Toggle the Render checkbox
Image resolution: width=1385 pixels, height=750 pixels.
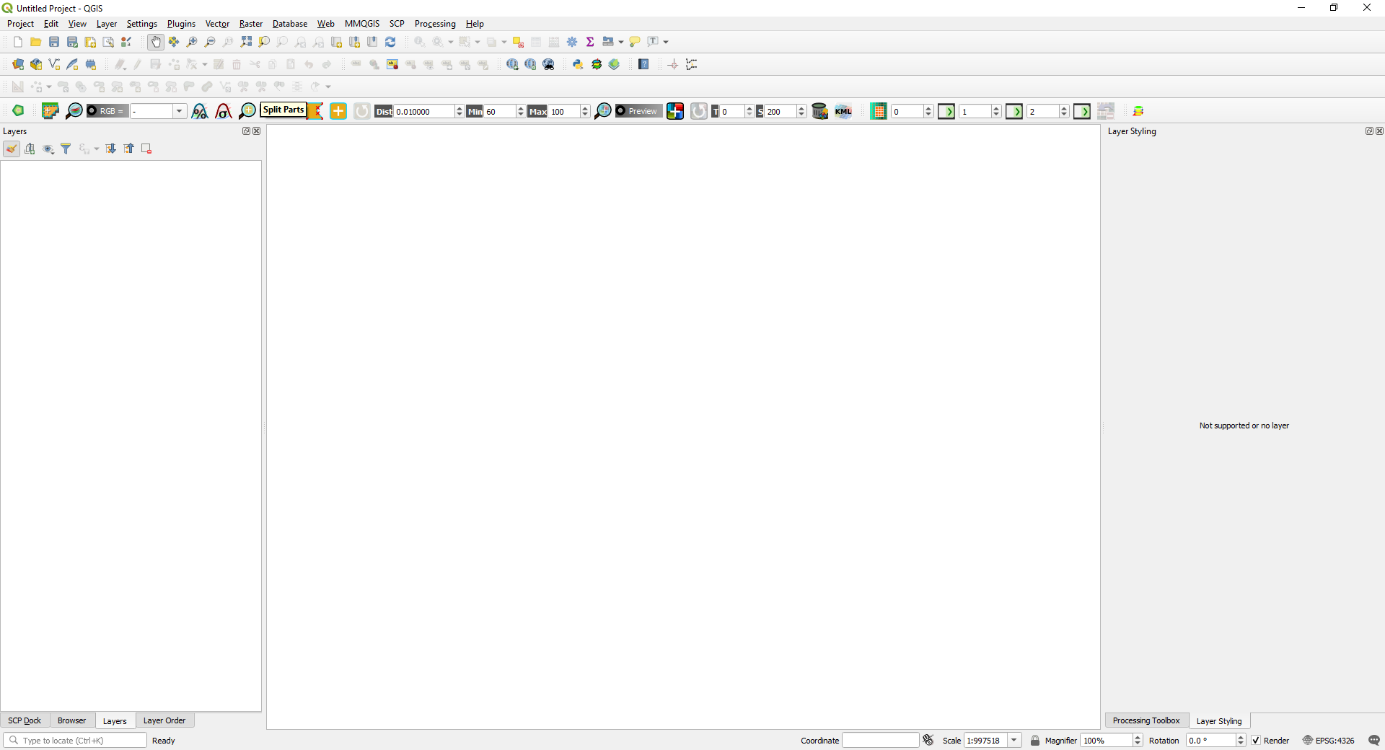pyautogui.click(x=1256, y=741)
